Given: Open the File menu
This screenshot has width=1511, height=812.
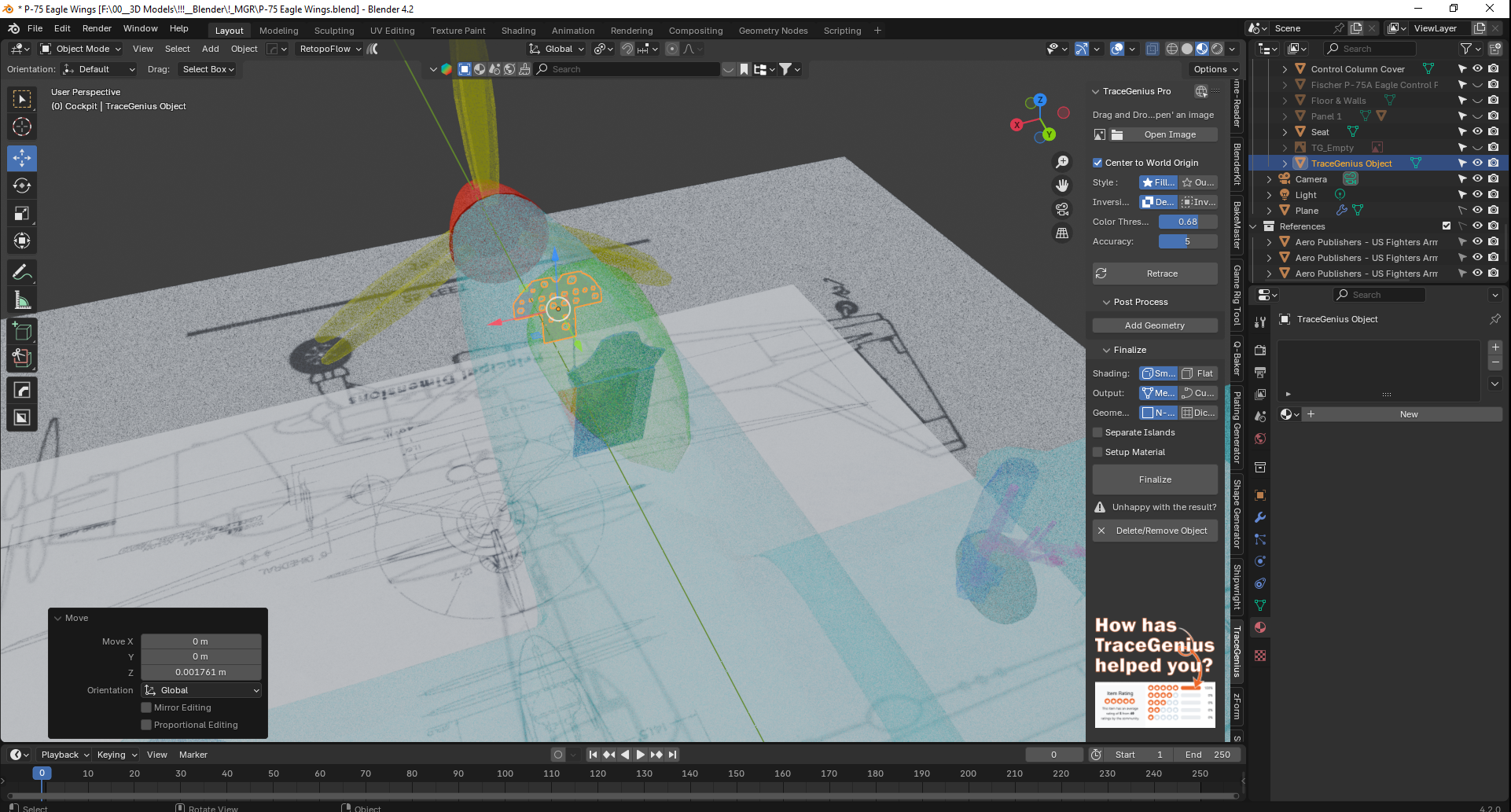Looking at the screenshot, I should tap(35, 28).
